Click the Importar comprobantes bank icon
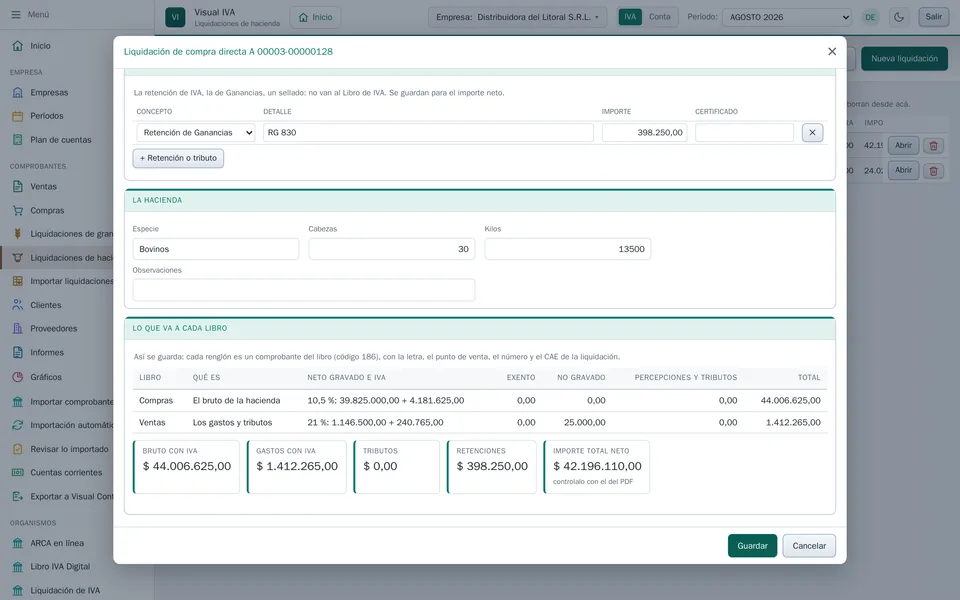The width and height of the screenshot is (960, 600). click(18, 402)
